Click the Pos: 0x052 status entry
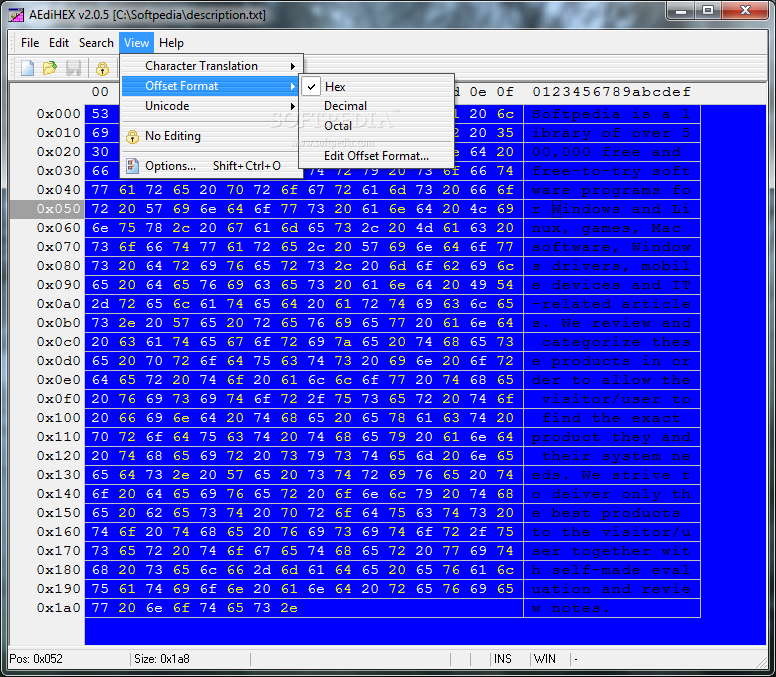 (36, 659)
